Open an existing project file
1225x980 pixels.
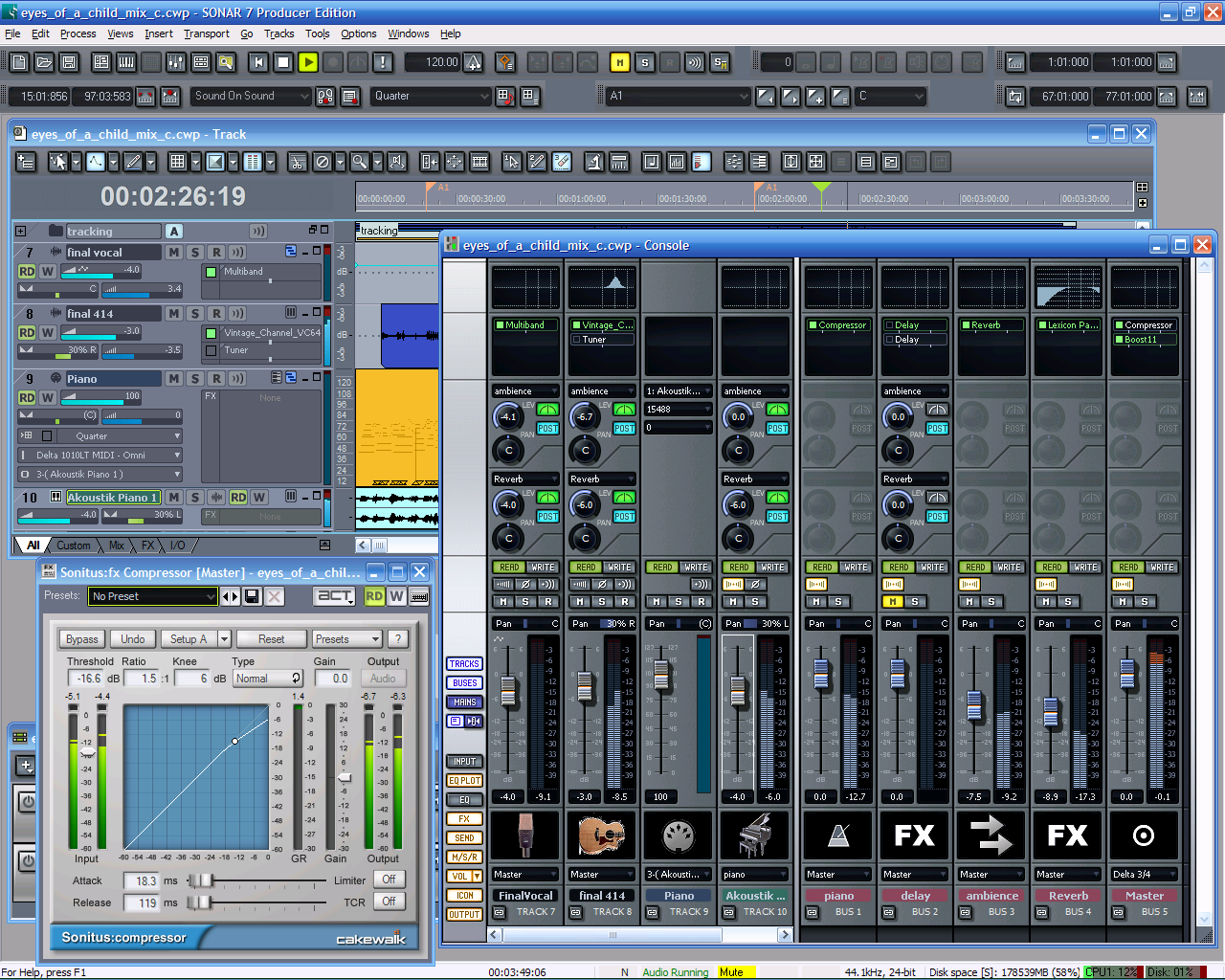click(44, 62)
